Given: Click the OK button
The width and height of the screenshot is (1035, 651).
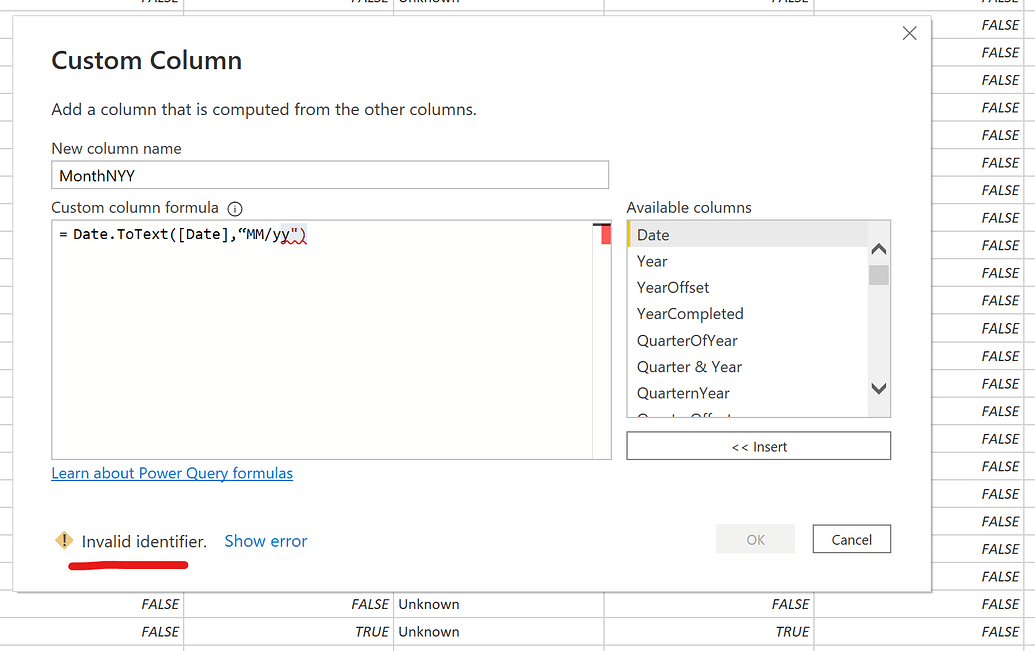Looking at the screenshot, I should [x=755, y=539].
